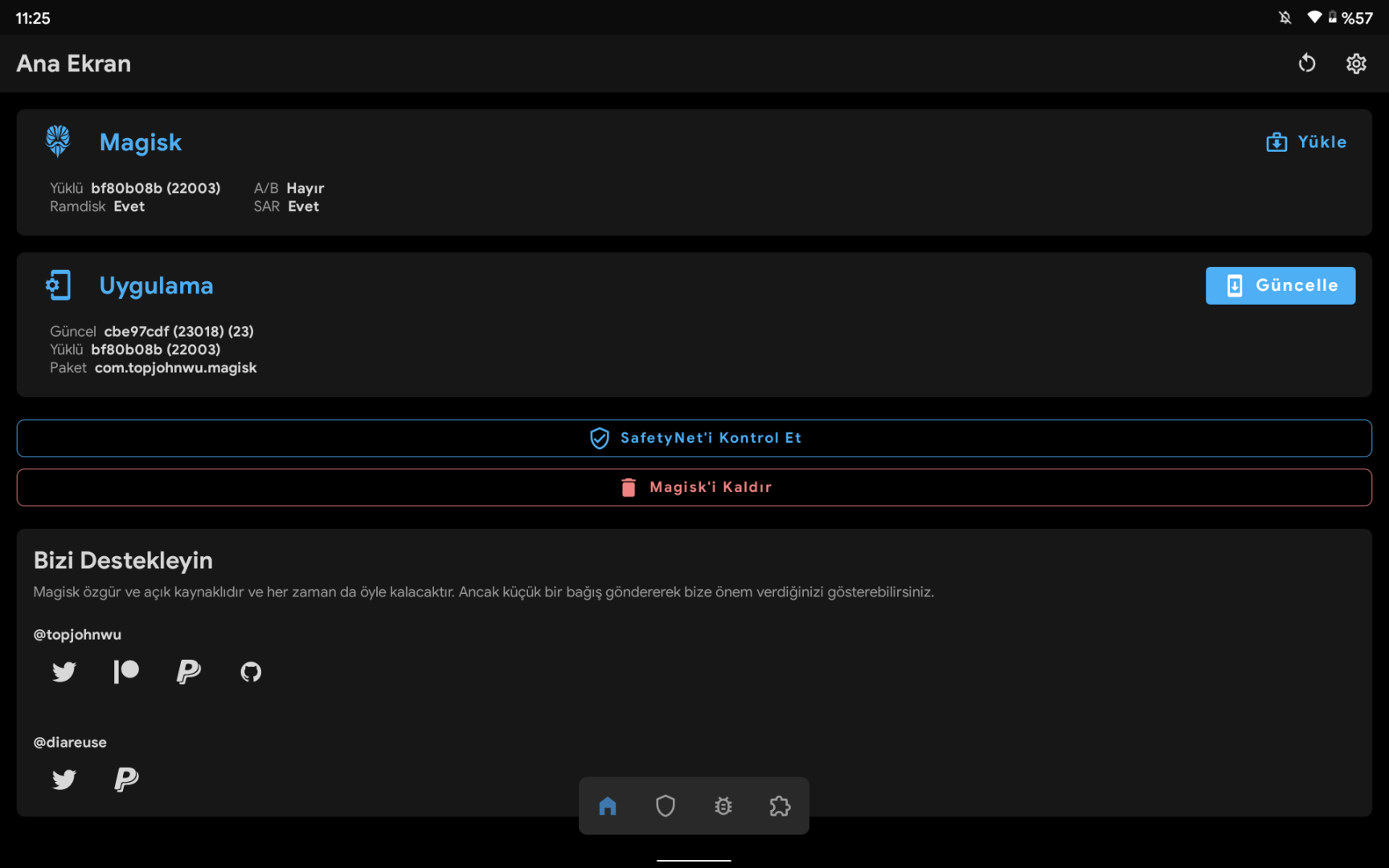
Task: Tap the muted notifications status icon
Action: tap(1285, 18)
